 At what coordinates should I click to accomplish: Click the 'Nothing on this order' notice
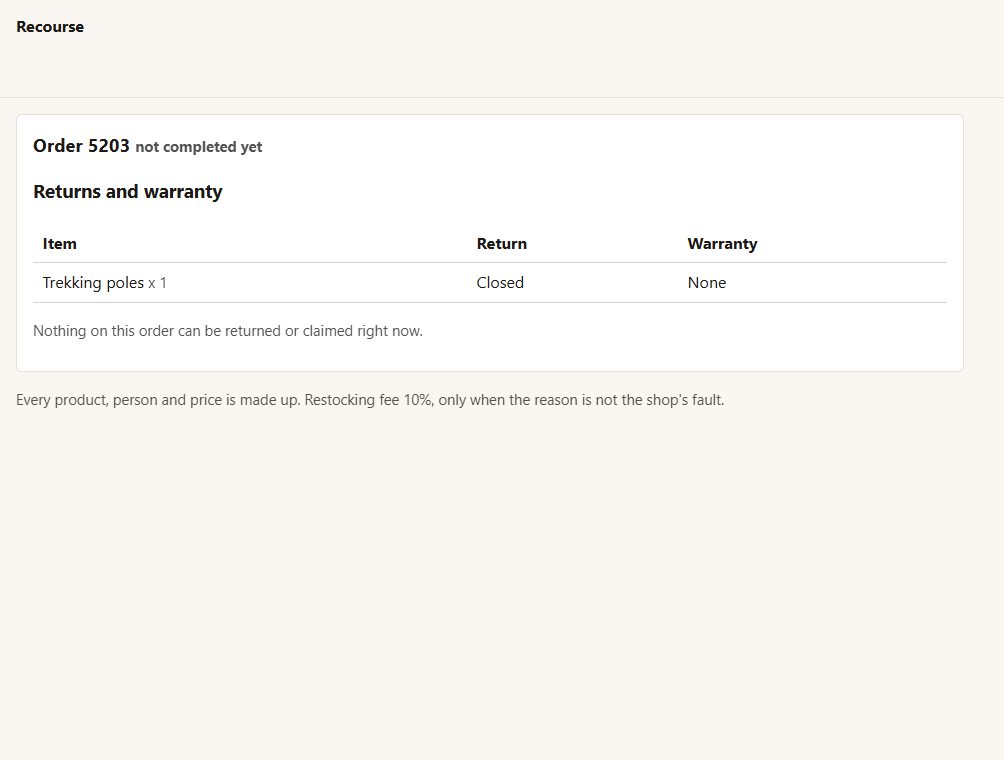tap(228, 331)
